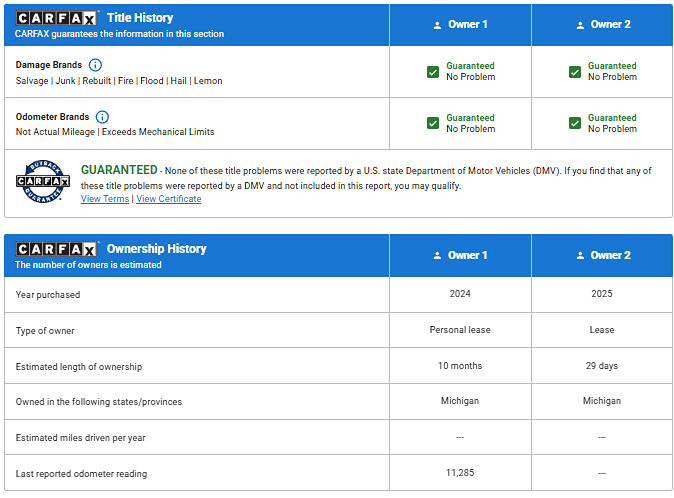
Task: Select the Title History section heading
Action: coord(140,18)
